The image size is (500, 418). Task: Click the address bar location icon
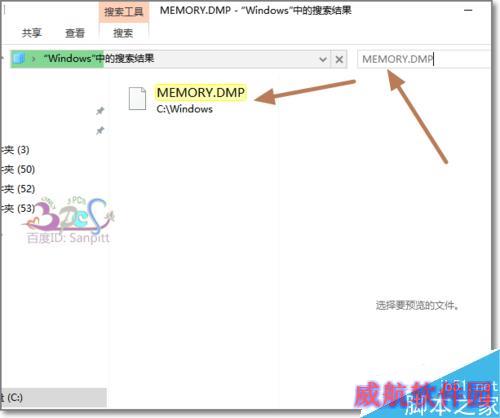(x=19, y=59)
